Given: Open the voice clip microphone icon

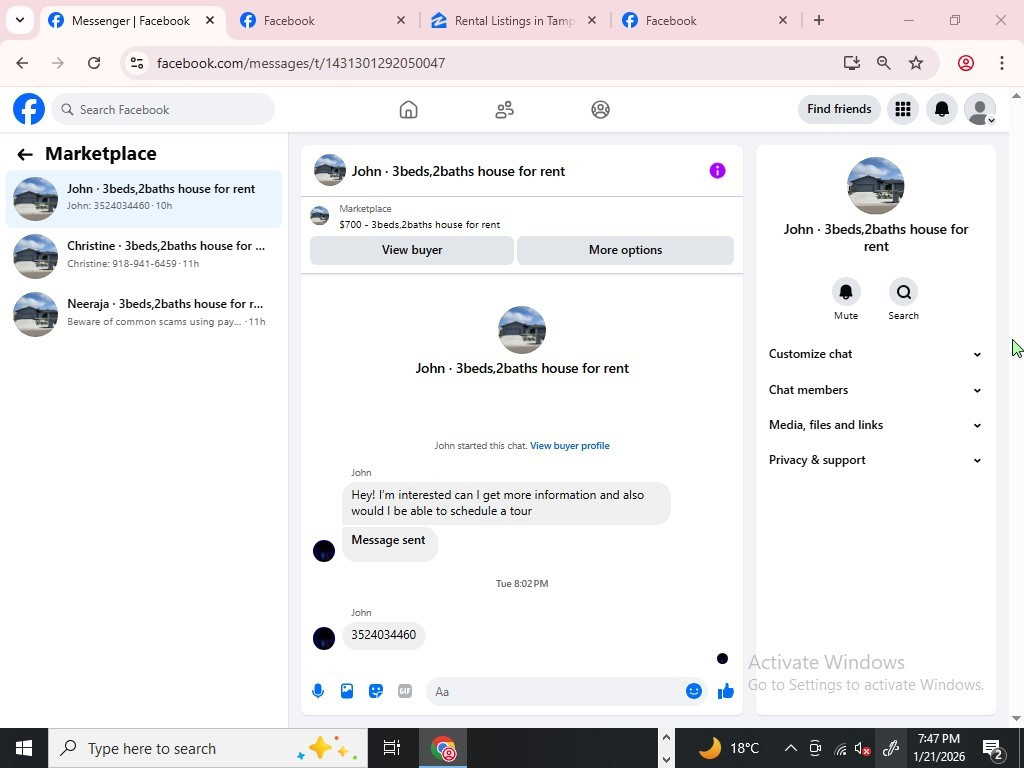Looking at the screenshot, I should coord(318,691).
